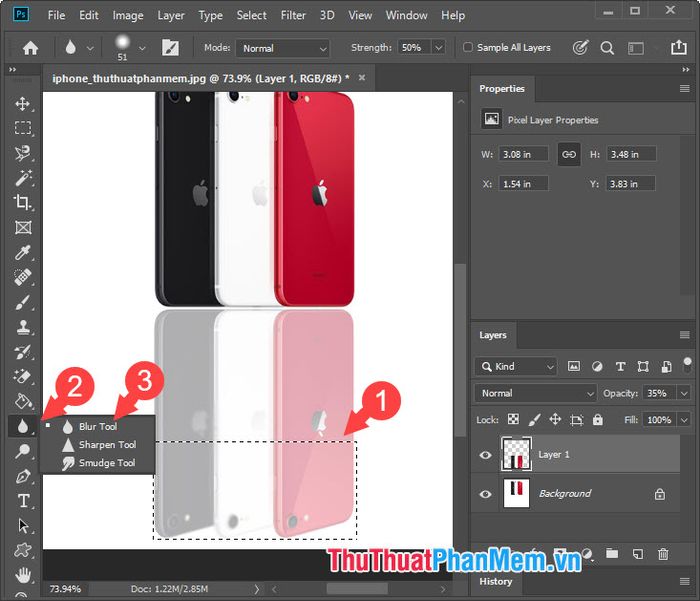The image size is (700, 601).
Task: Select the Magic Wand tool
Action: click(23, 178)
